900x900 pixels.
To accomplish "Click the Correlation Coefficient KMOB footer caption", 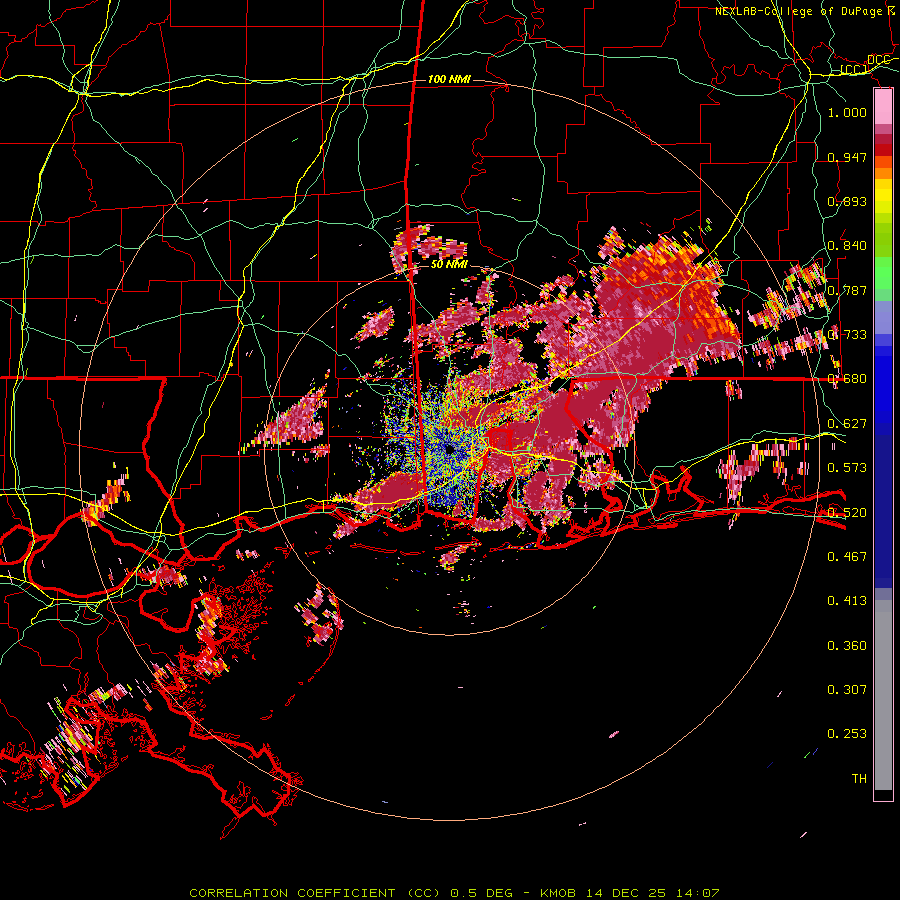I will click(454, 893).
